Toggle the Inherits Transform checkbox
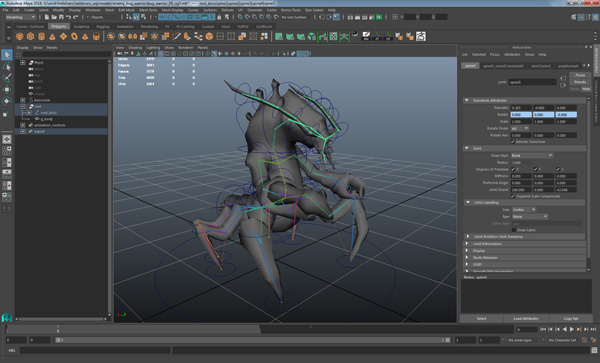 513,142
